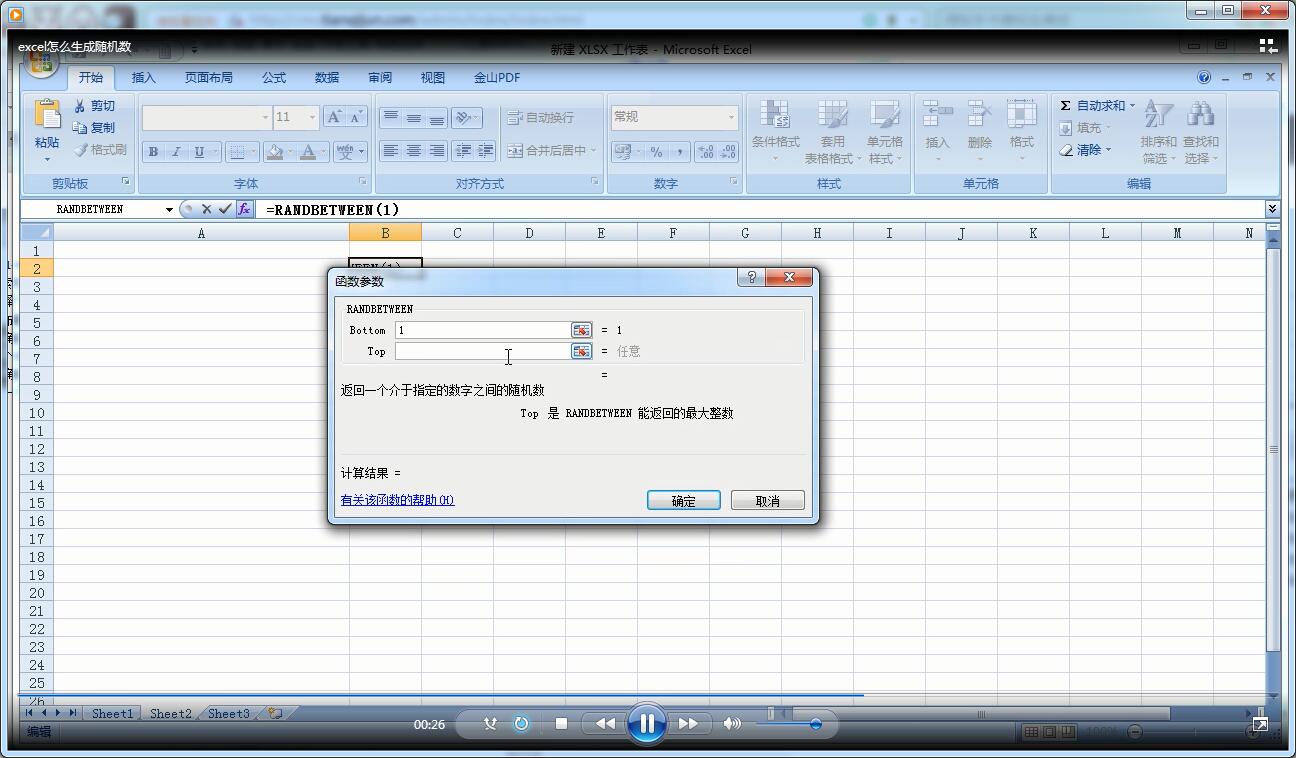Pause the video playback
1296x758 pixels.
coord(646,724)
